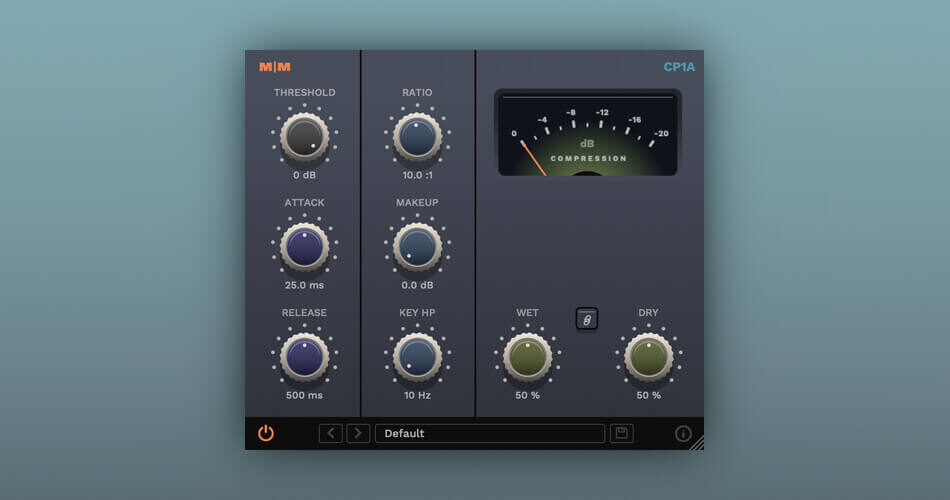The image size is (950, 500).
Task: Toggle the orange power bypass button
Action: [266, 433]
